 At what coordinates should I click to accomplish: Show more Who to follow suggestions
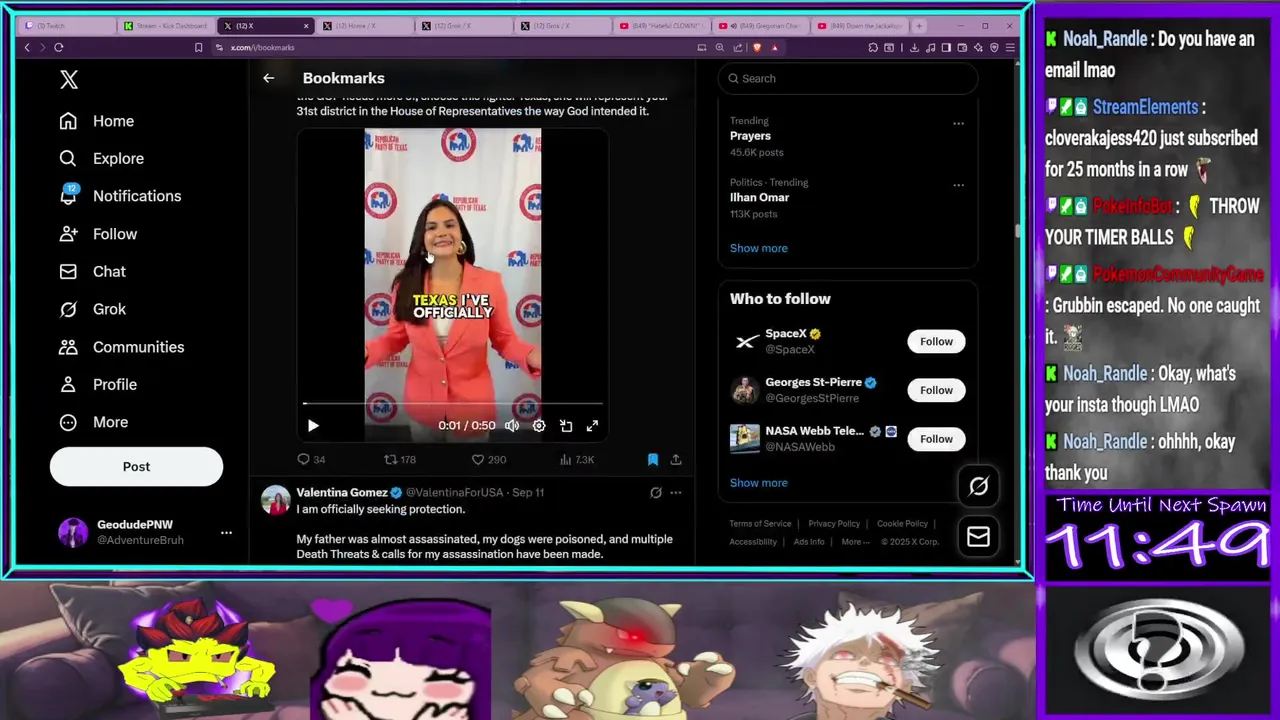(x=758, y=483)
